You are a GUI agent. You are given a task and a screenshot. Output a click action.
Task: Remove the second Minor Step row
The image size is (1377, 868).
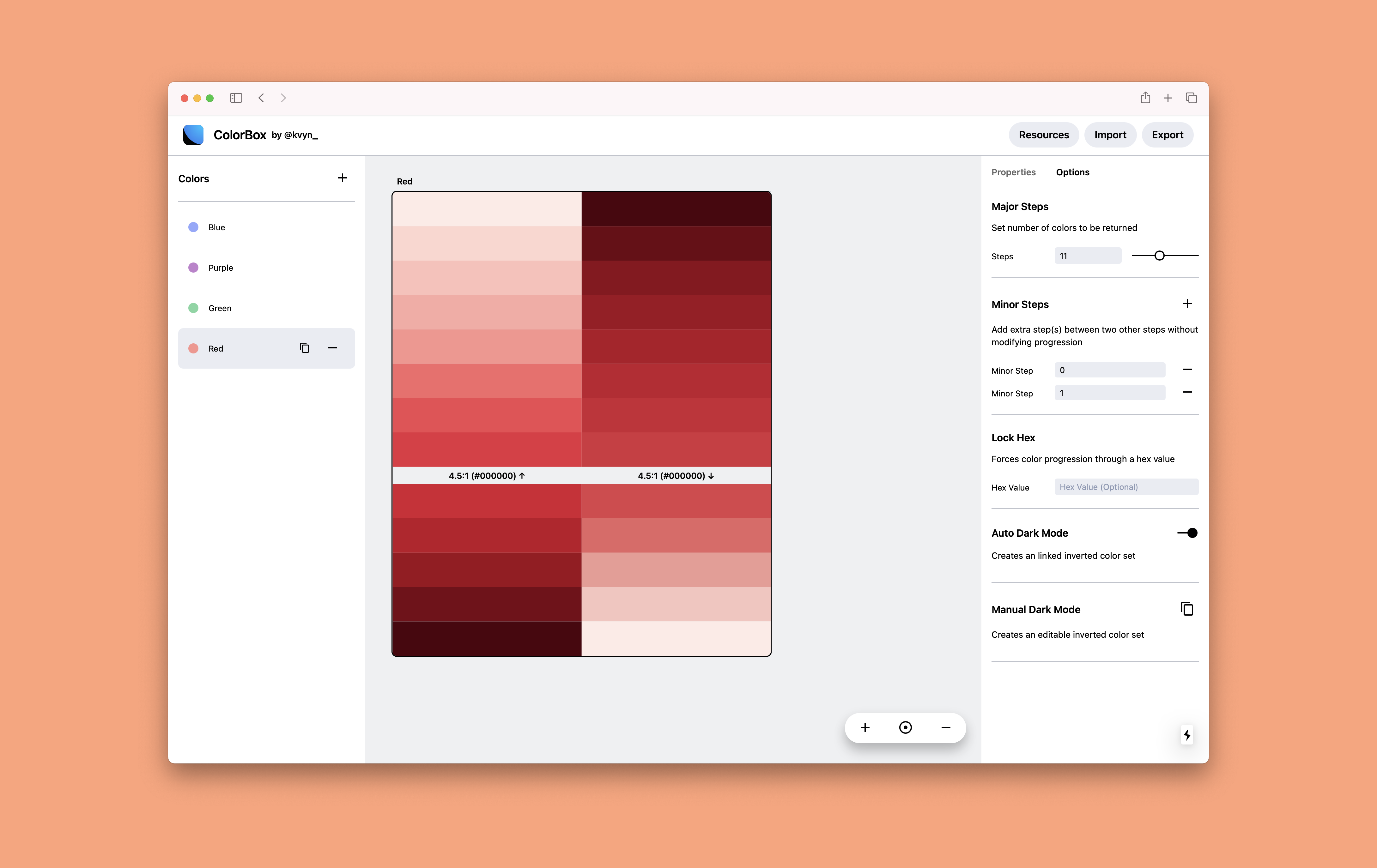click(x=1186, y=392)
